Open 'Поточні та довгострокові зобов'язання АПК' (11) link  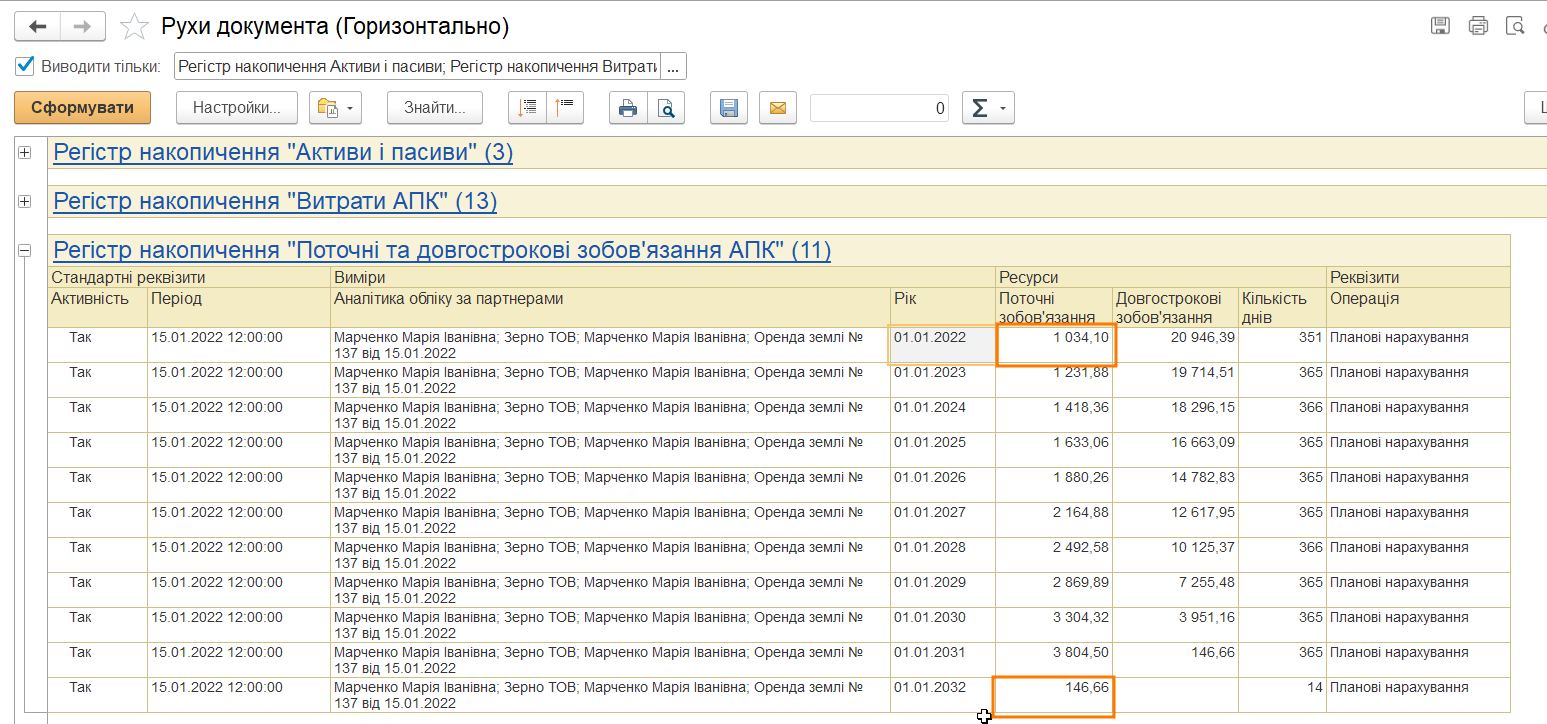[442, 250]
